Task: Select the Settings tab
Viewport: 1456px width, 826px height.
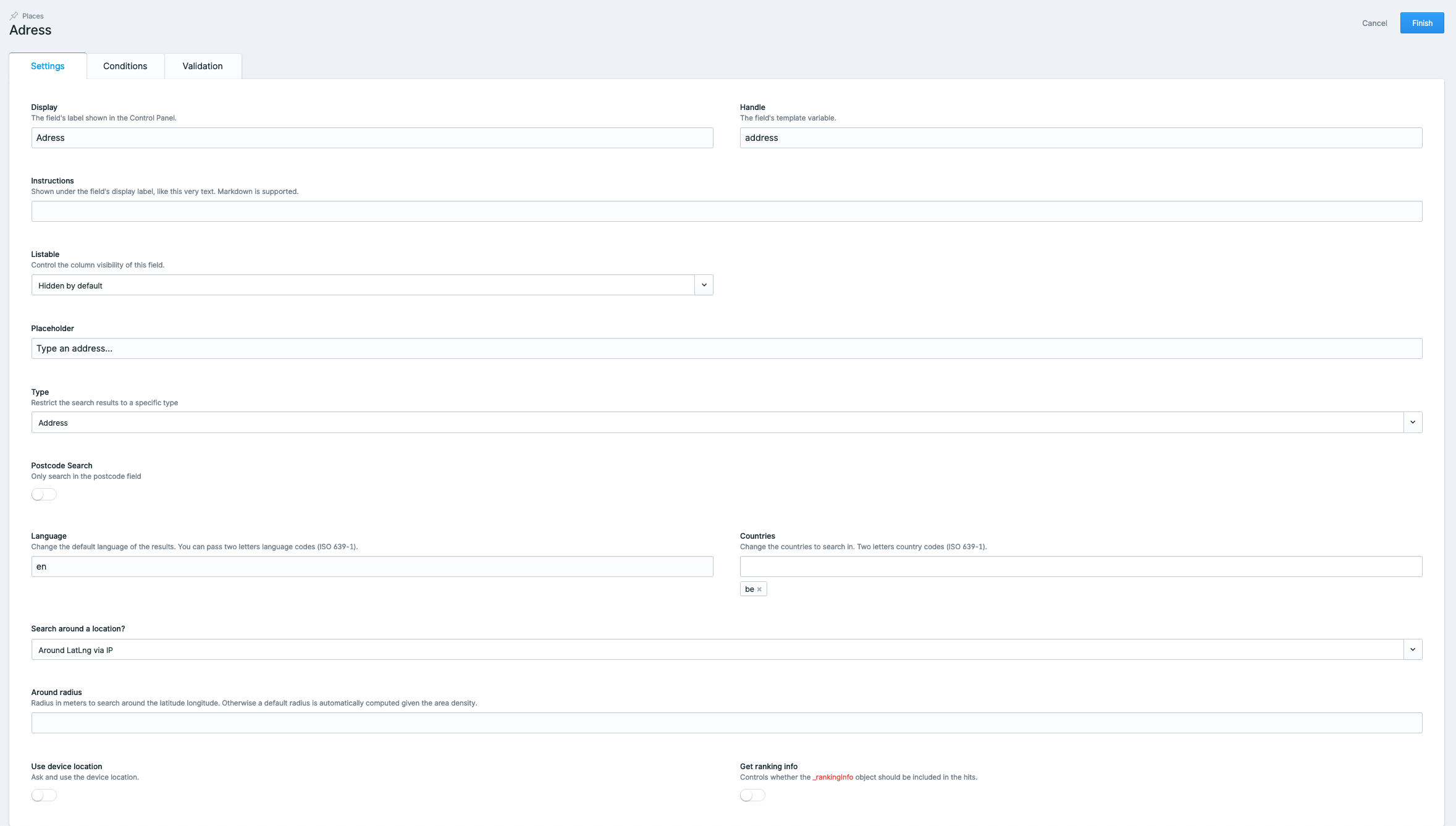Action: pos(48,66)
